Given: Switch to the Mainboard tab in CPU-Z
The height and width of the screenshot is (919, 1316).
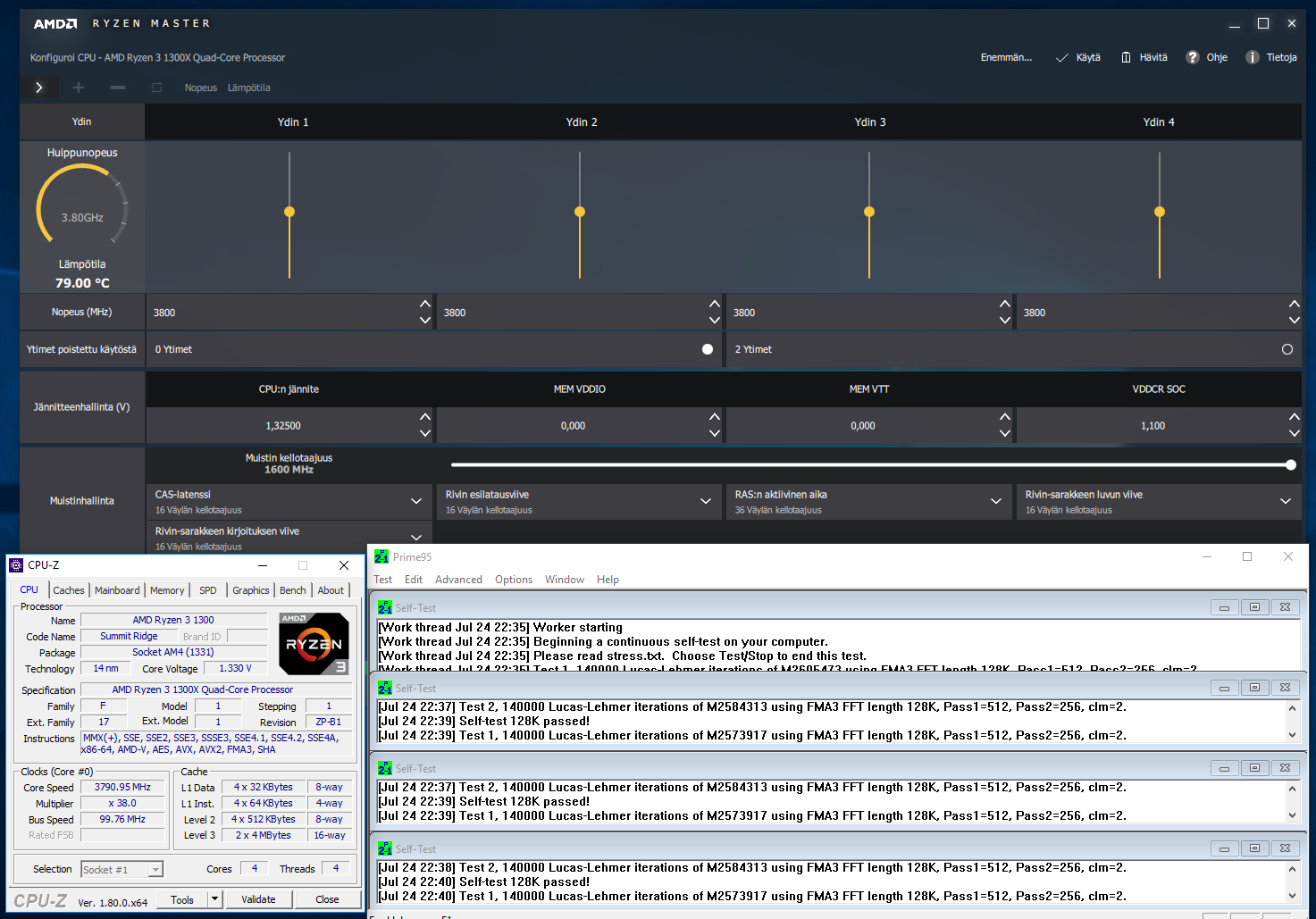Looking at the screenshot, I should [117, 590].
